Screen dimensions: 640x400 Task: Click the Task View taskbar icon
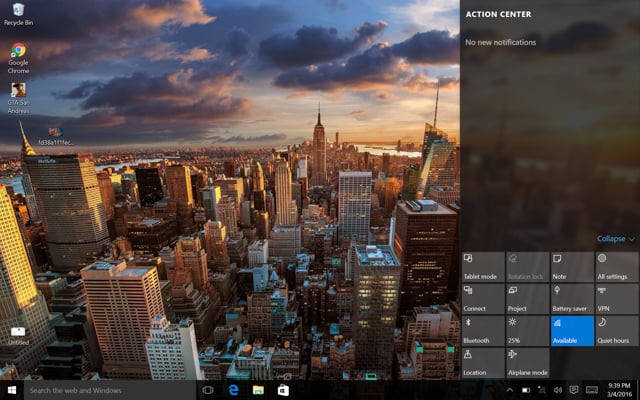click(x=208, y=390)
